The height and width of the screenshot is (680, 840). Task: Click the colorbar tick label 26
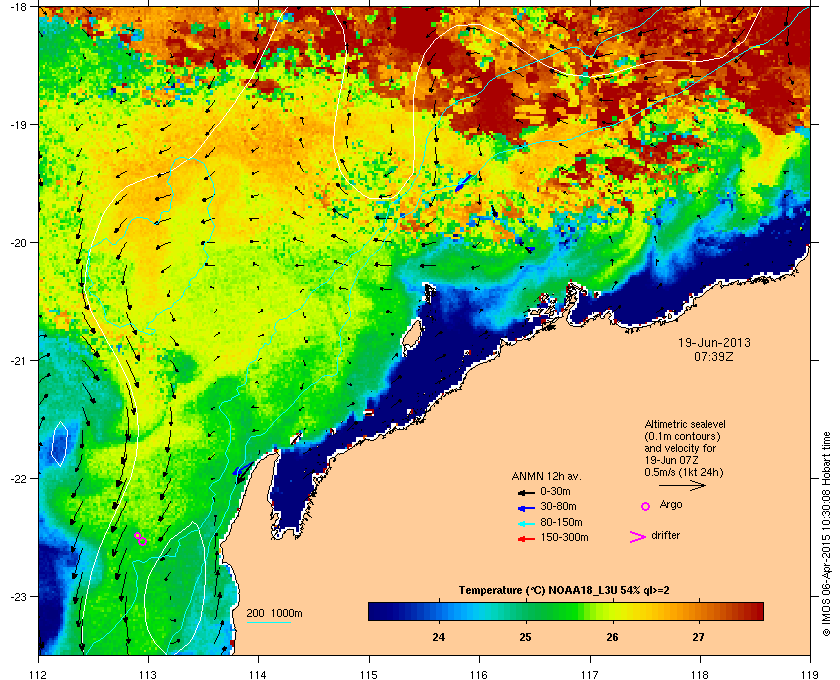point(612,637)
